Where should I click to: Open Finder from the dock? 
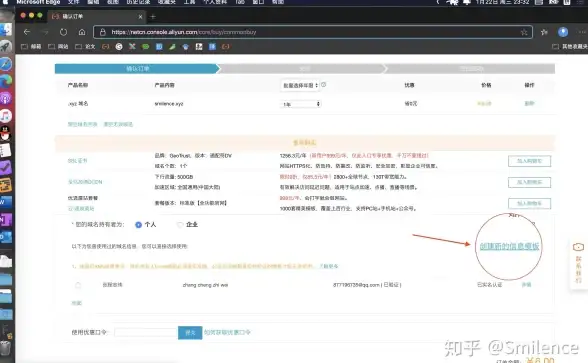click(x=6, y=30)
